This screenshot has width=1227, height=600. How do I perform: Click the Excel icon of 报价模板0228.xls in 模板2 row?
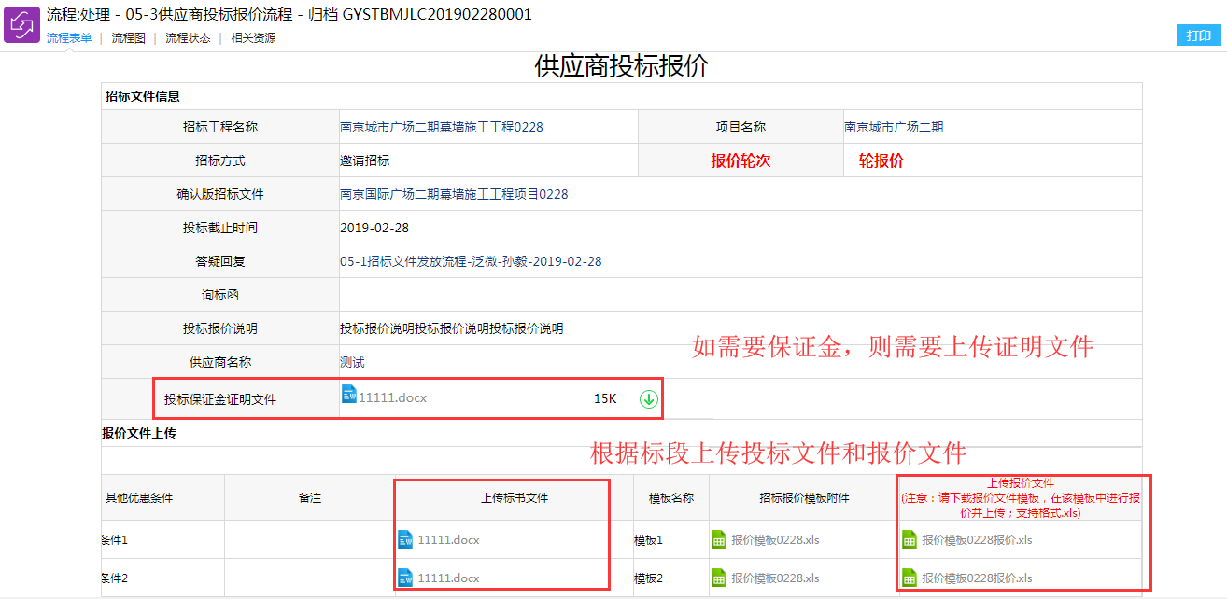pos(719,578)
